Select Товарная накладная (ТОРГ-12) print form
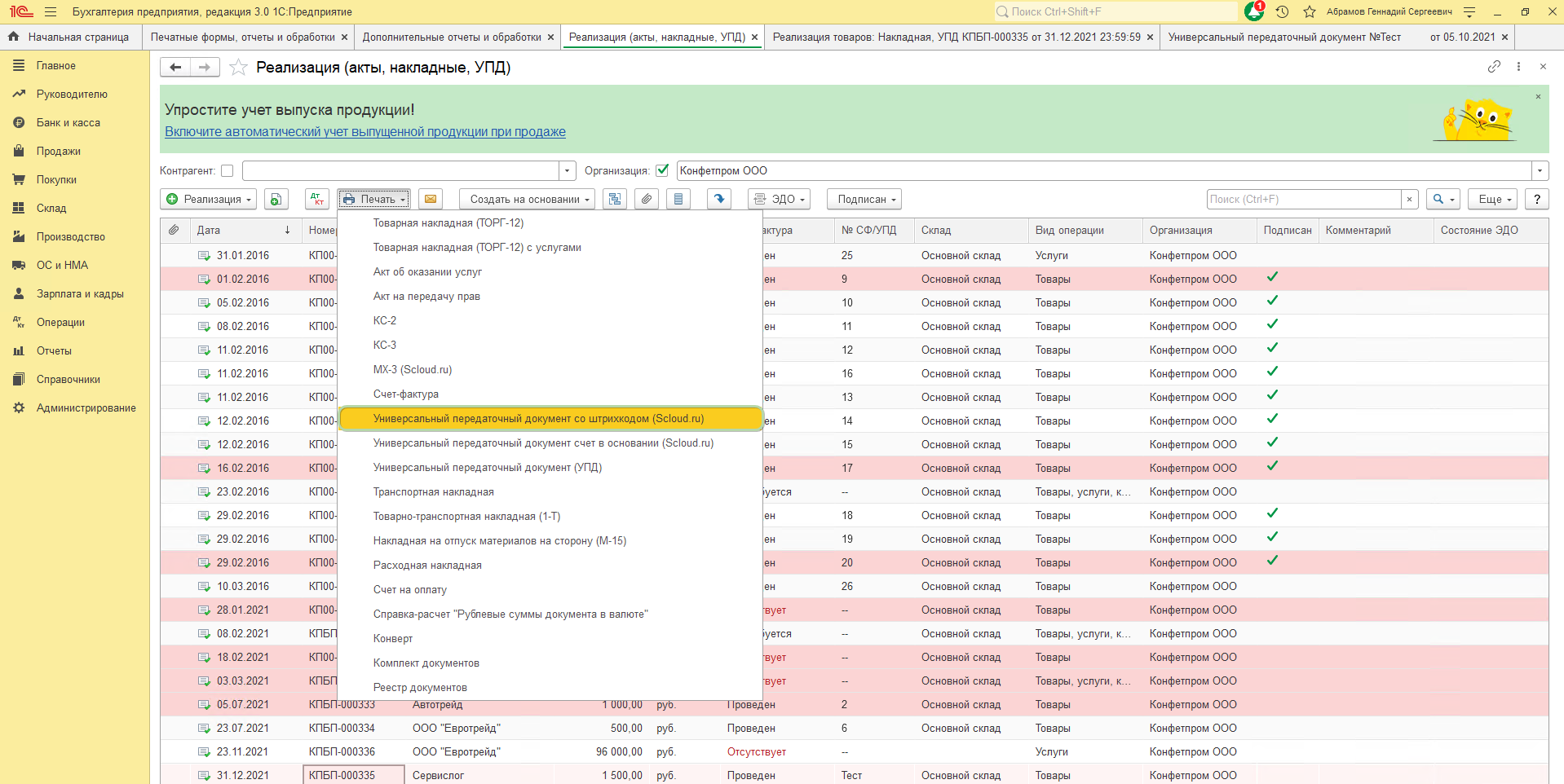1564x784 pixels. coord(550,222)
